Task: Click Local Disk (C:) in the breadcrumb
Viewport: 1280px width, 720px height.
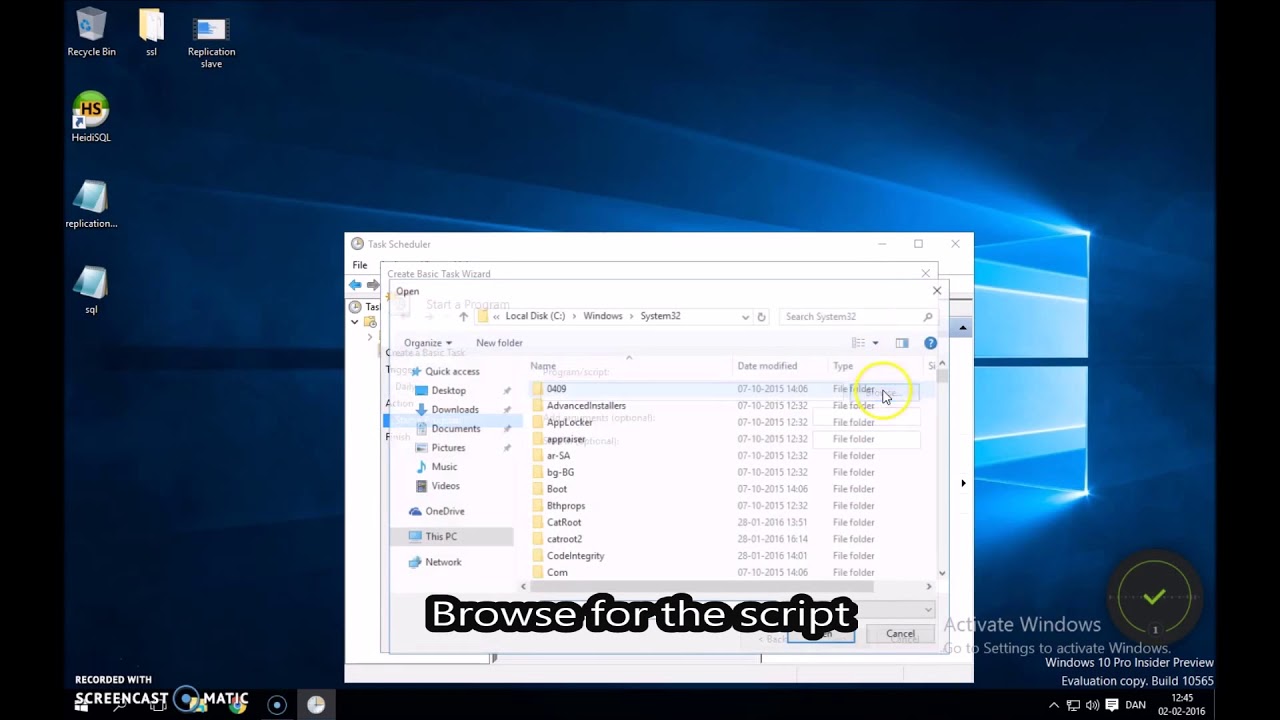Action: click(535, 316)
